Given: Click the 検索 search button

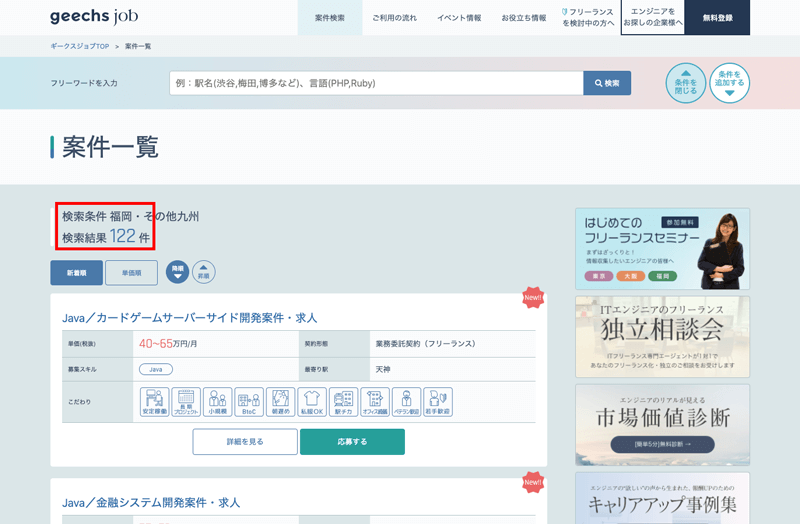Looking at the screenshot, I should (x=607, y=83).
